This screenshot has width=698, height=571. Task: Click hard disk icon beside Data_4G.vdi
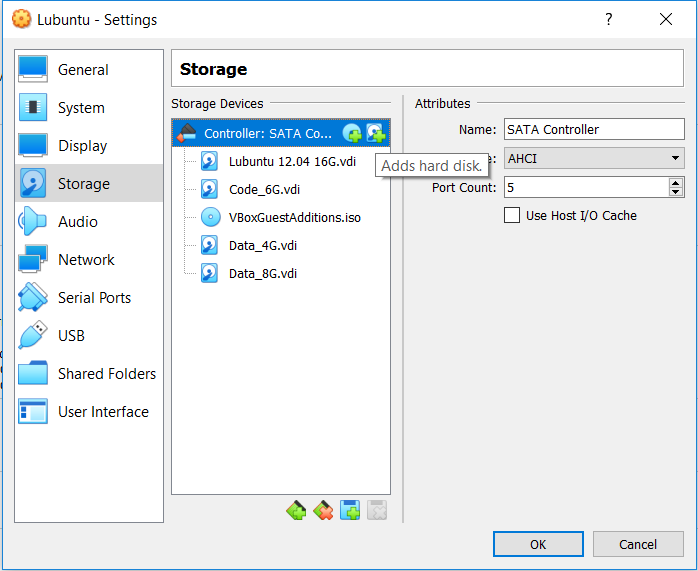(210, 245)
